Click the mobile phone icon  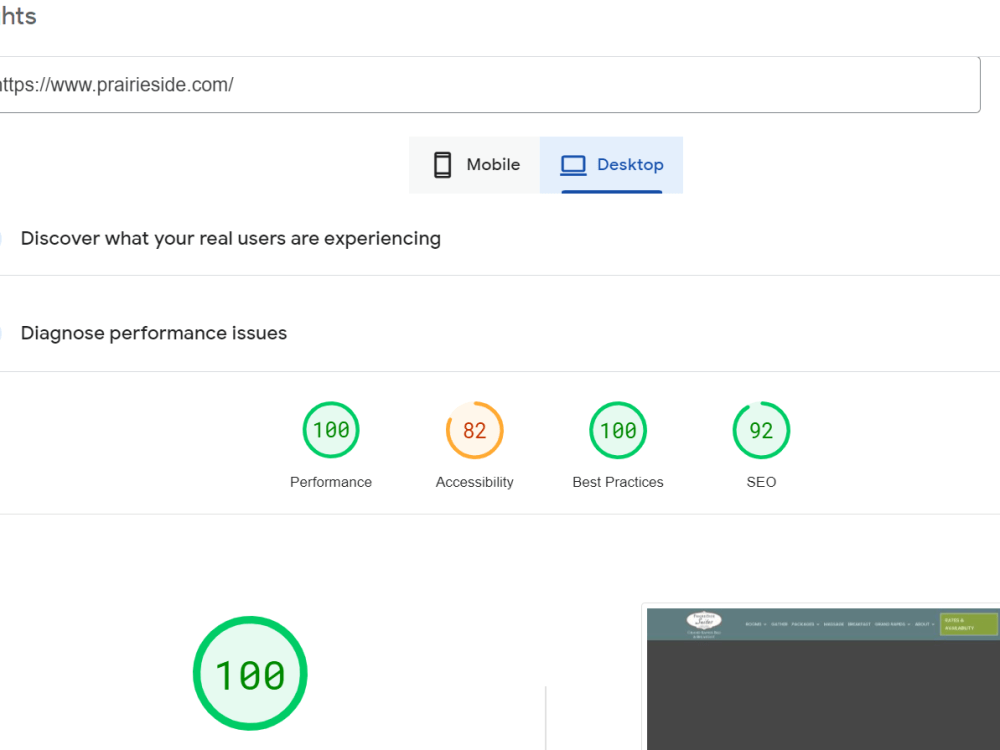click(443, 165)
